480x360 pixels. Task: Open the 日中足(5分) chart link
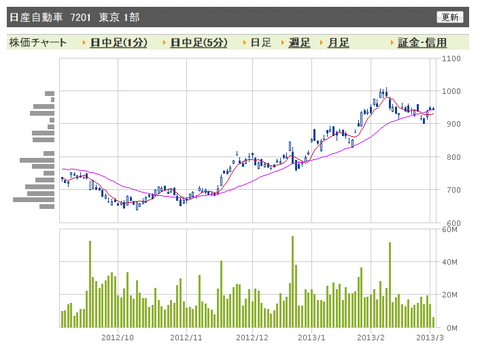click(199, 43)
